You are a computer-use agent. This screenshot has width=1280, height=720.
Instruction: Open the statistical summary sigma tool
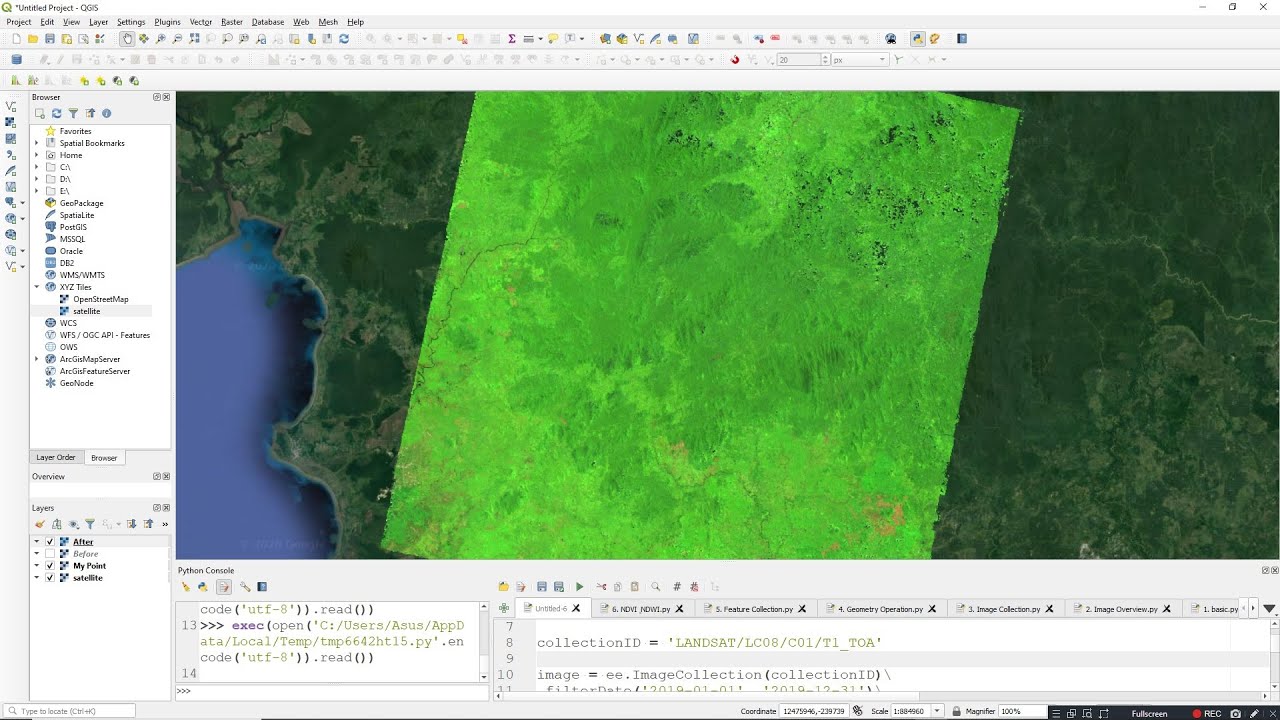tap(512, 39)
